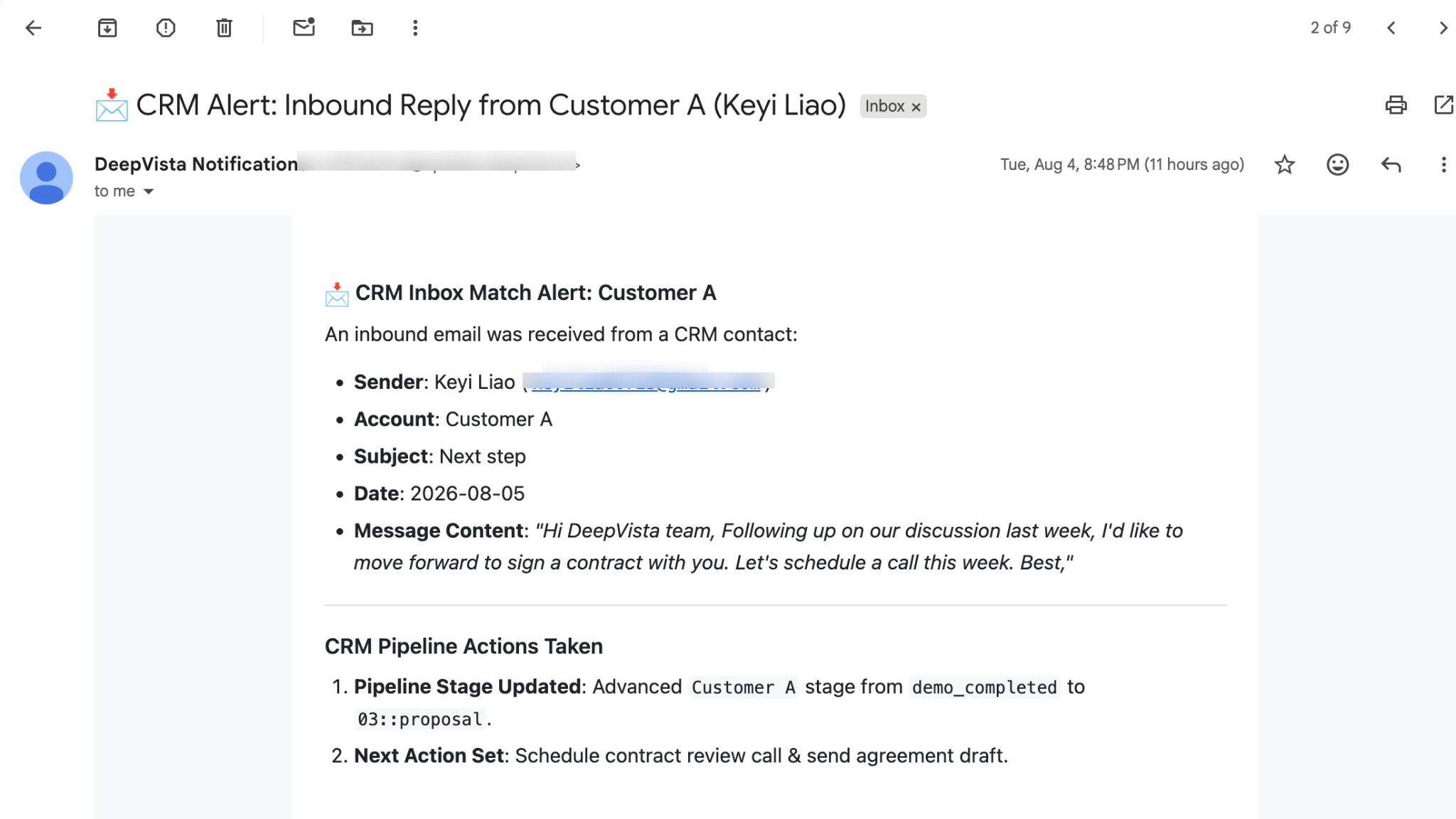This screenshot has width=1456, height=819.
Task: Open the Move to folder icon
Action: tap(362, 28)
